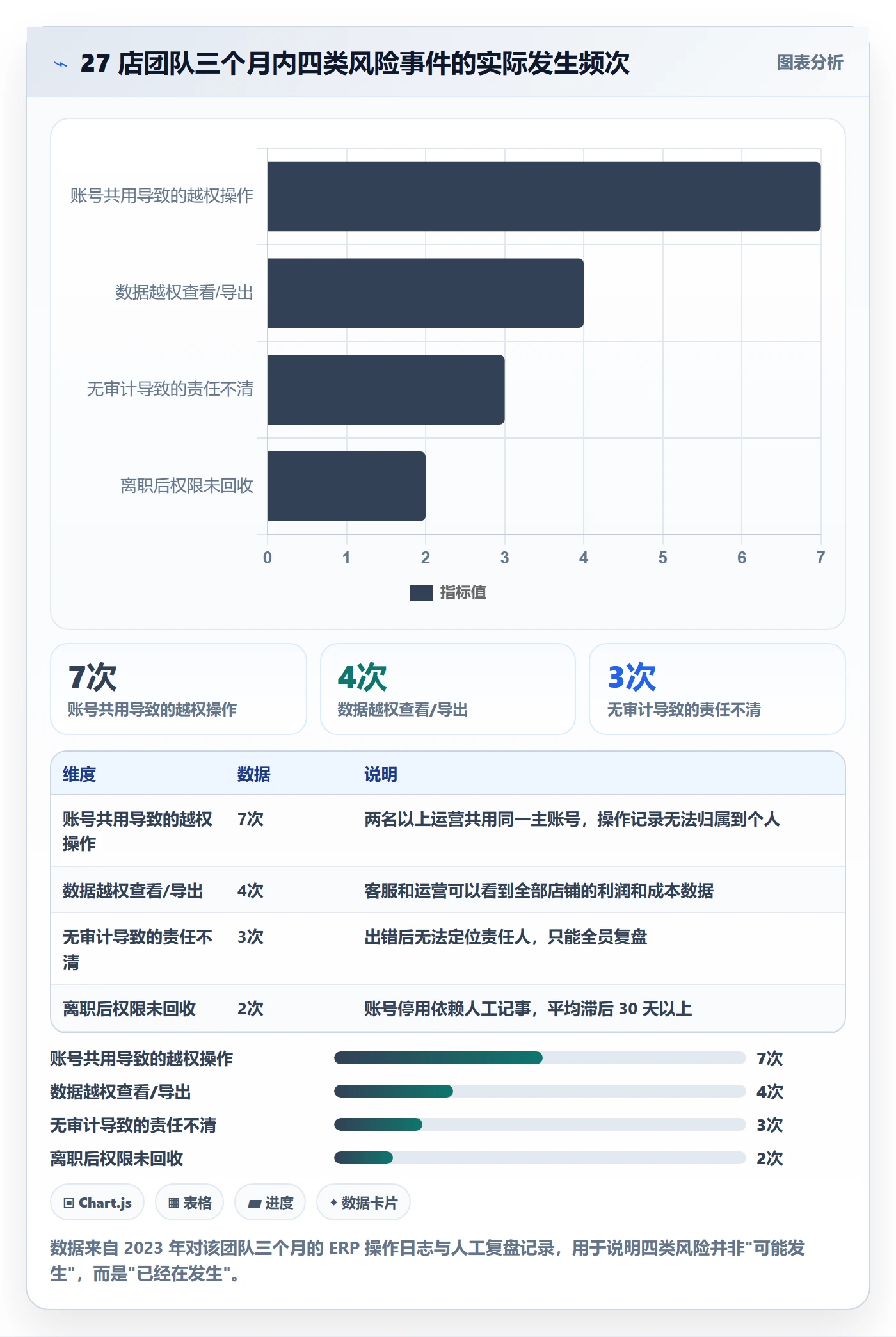
Task: Click the 指标值 legend color box
Action: [420, 593]
